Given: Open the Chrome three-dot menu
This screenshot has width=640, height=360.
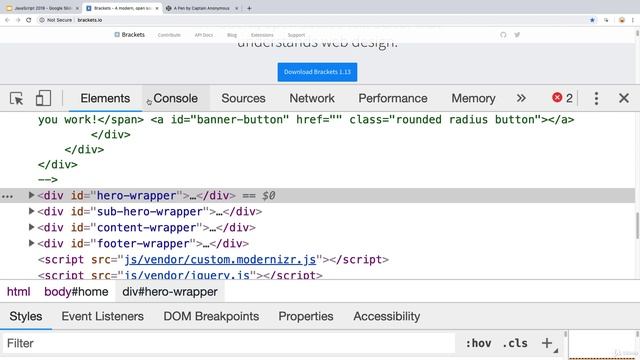Looking at the screenshot, I should pos(633,20).
